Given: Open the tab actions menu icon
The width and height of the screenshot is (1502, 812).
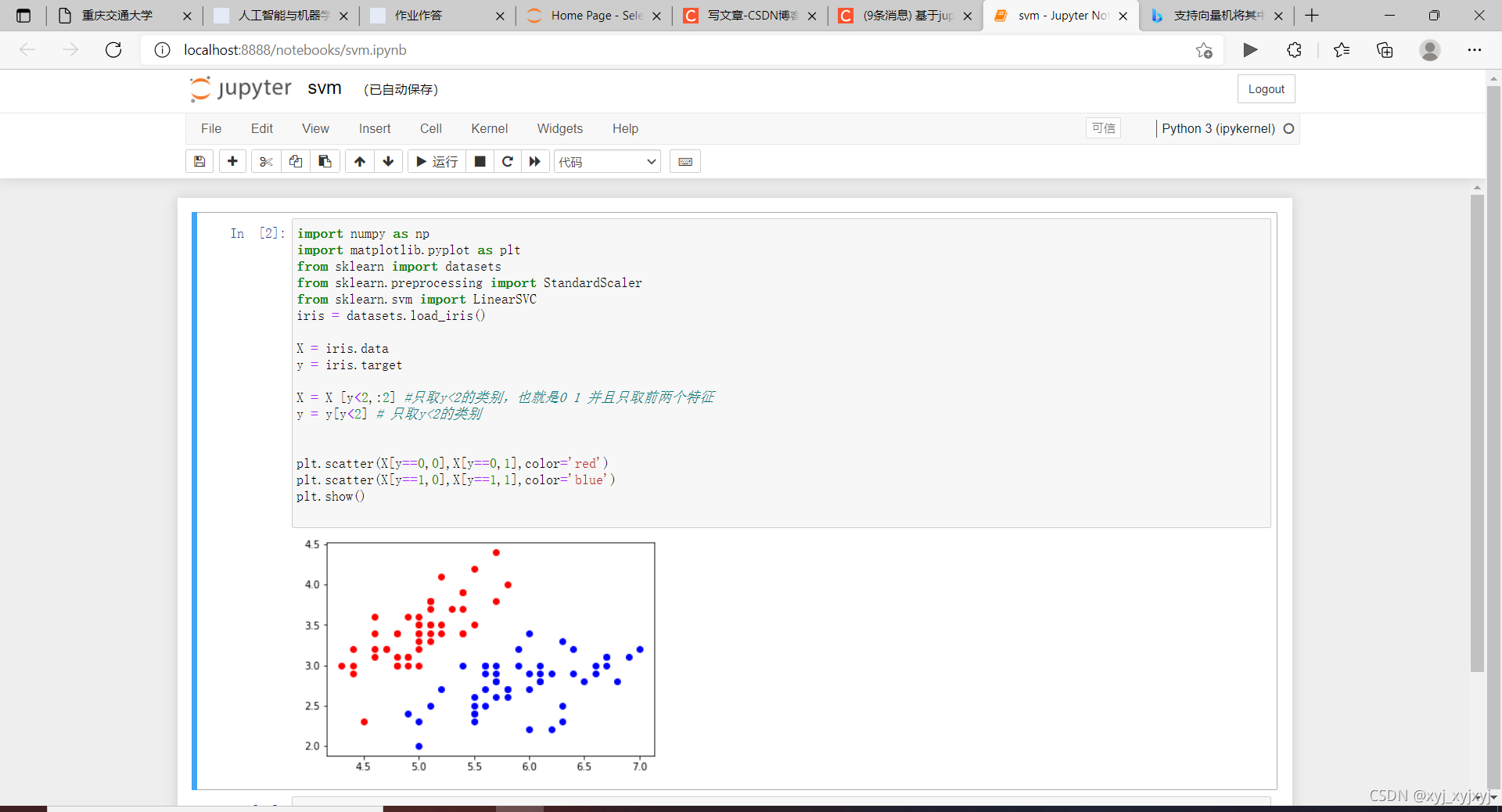Looking at the screenshot, I should point(23,16).
